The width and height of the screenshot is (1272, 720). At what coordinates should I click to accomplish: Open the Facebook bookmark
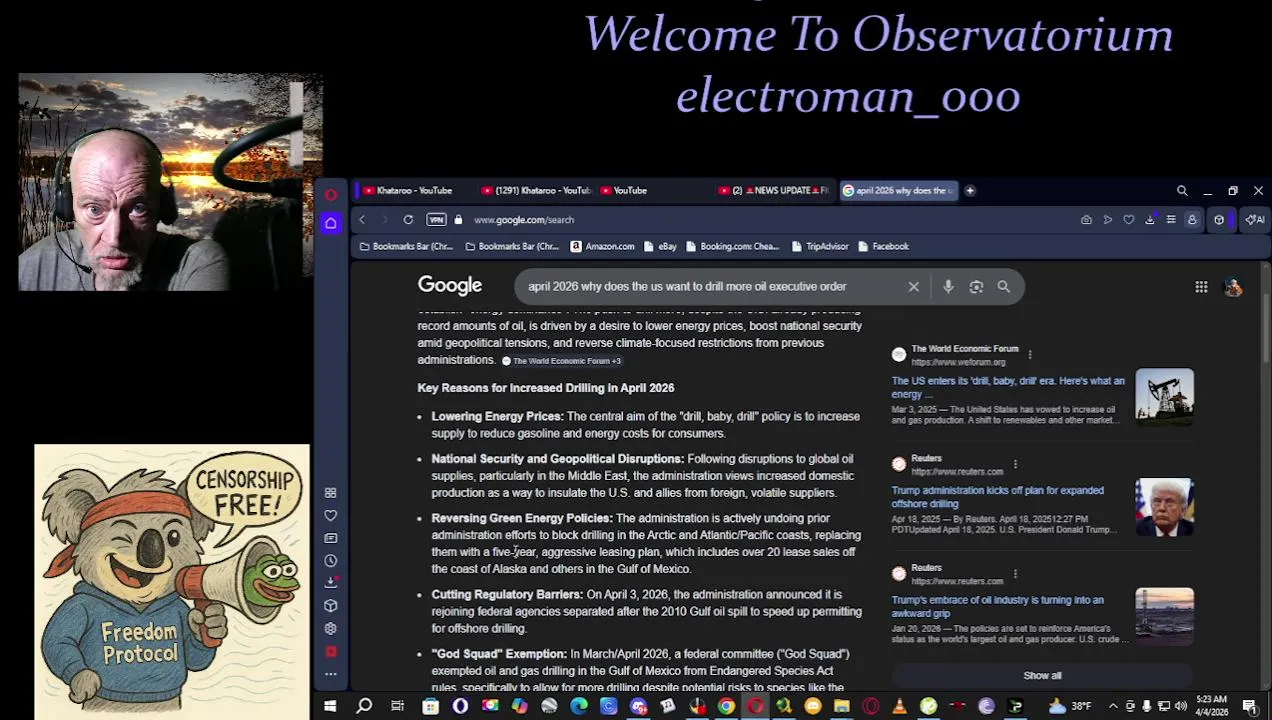883,246
